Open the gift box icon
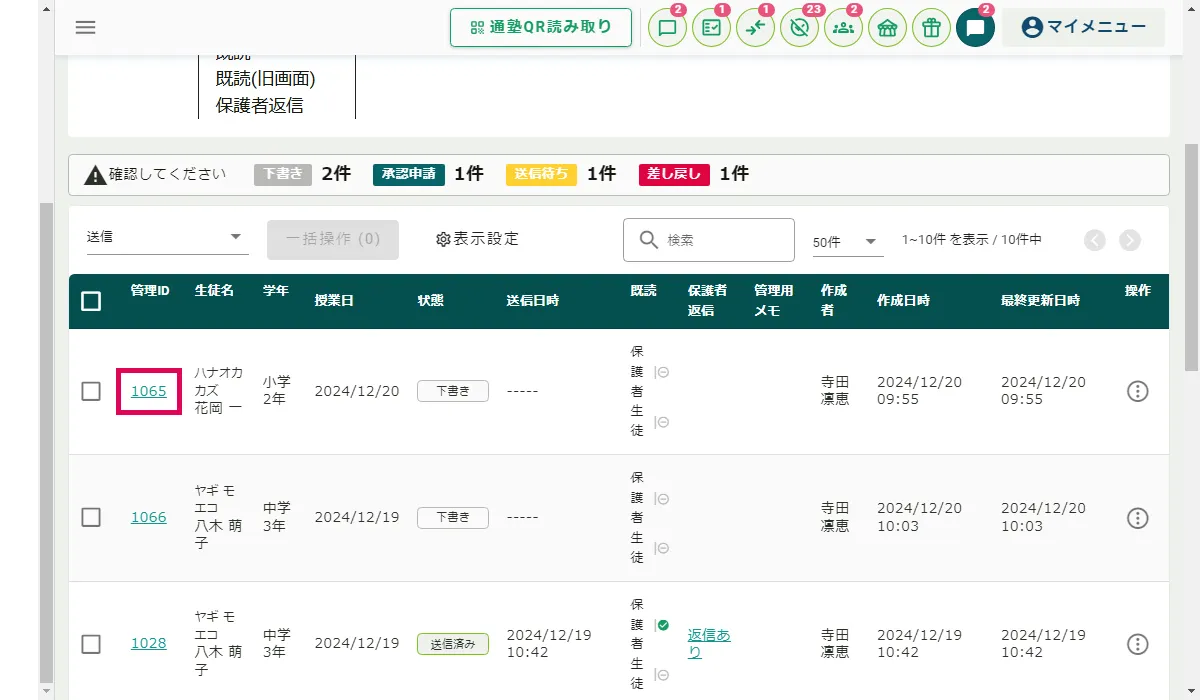Image resolution: width=1200 pixels, height=700 pixels. [x=931, y=28]
